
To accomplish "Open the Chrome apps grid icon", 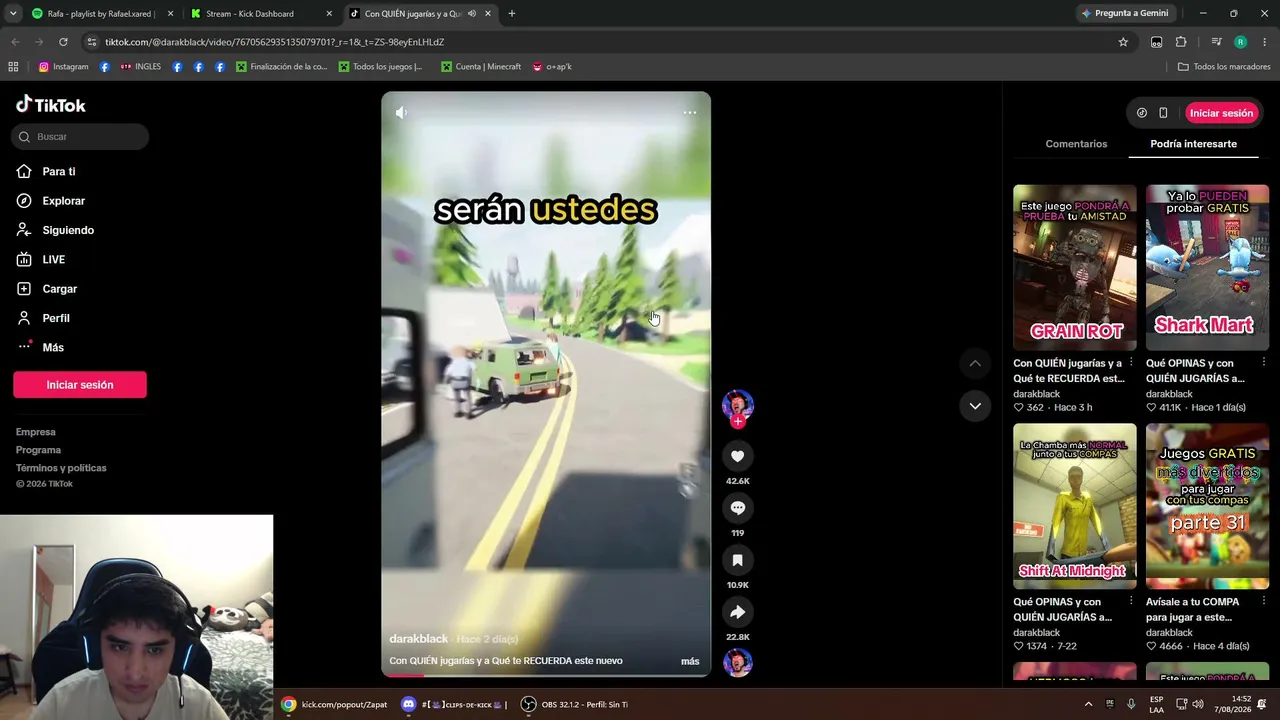I will coord(13,67).
